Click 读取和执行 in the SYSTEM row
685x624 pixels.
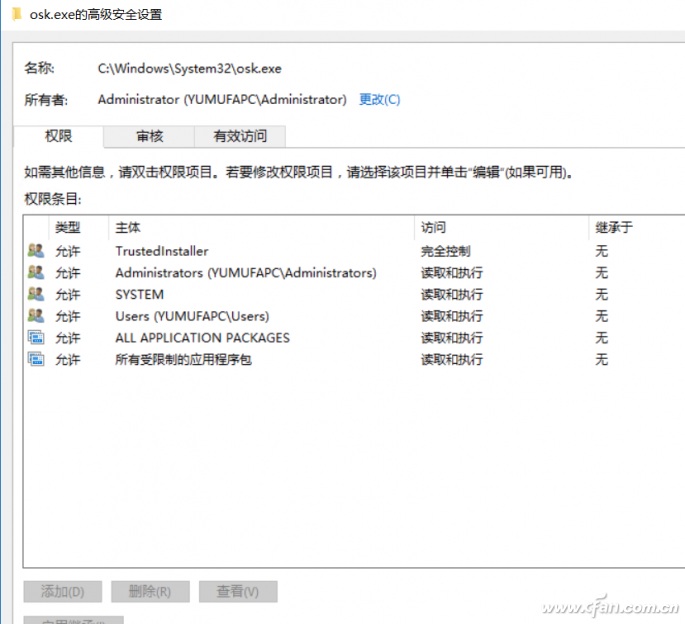pos(452,295)
